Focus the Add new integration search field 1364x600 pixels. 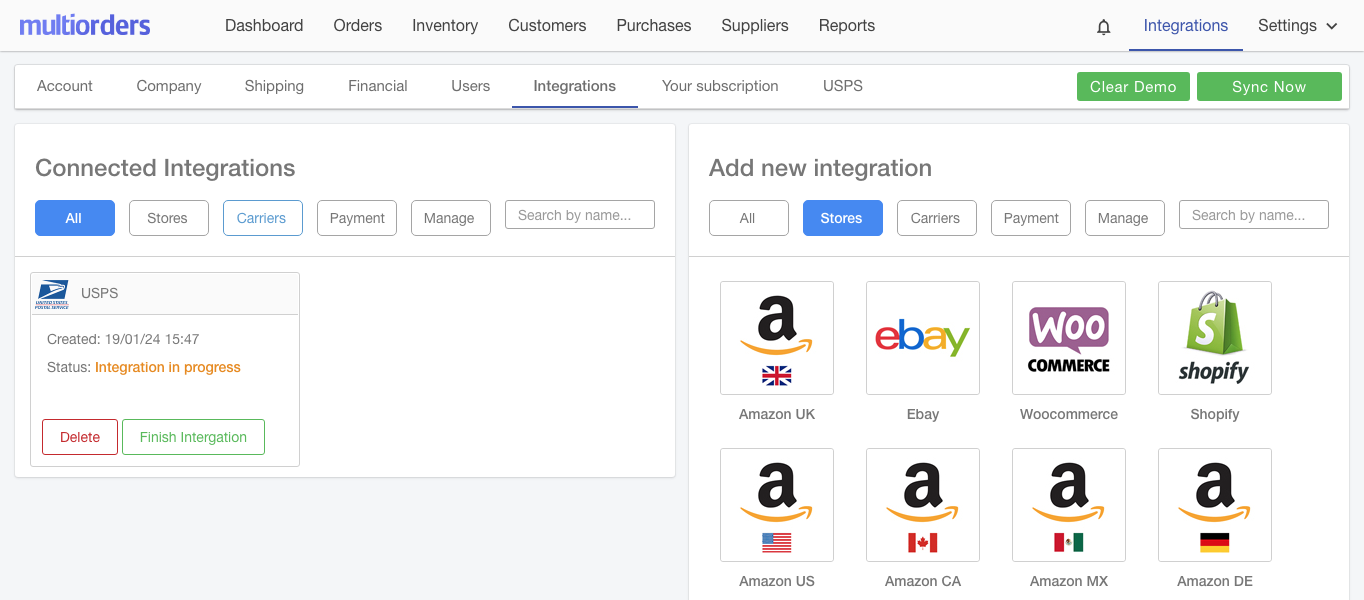pos(1254,215)
